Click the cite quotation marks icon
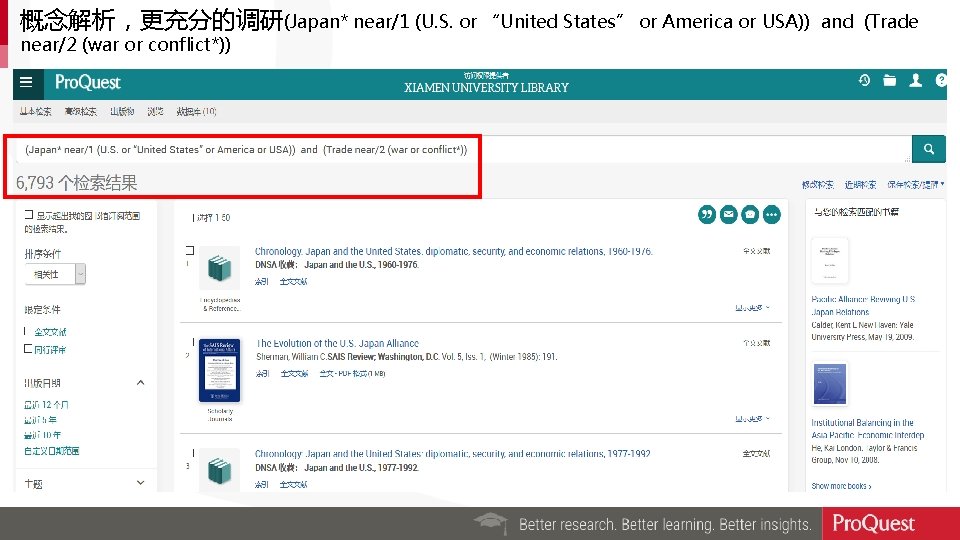This screenshot has width=960, height=540. [707, 215]
